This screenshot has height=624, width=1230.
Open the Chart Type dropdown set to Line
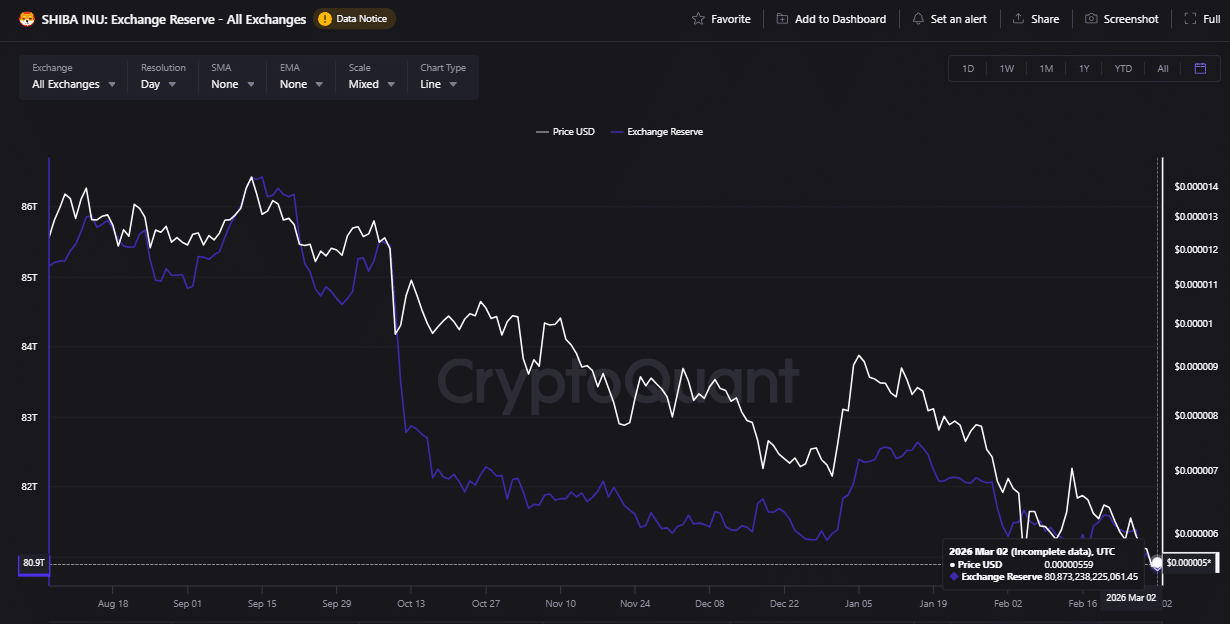(x=439, y=84)
